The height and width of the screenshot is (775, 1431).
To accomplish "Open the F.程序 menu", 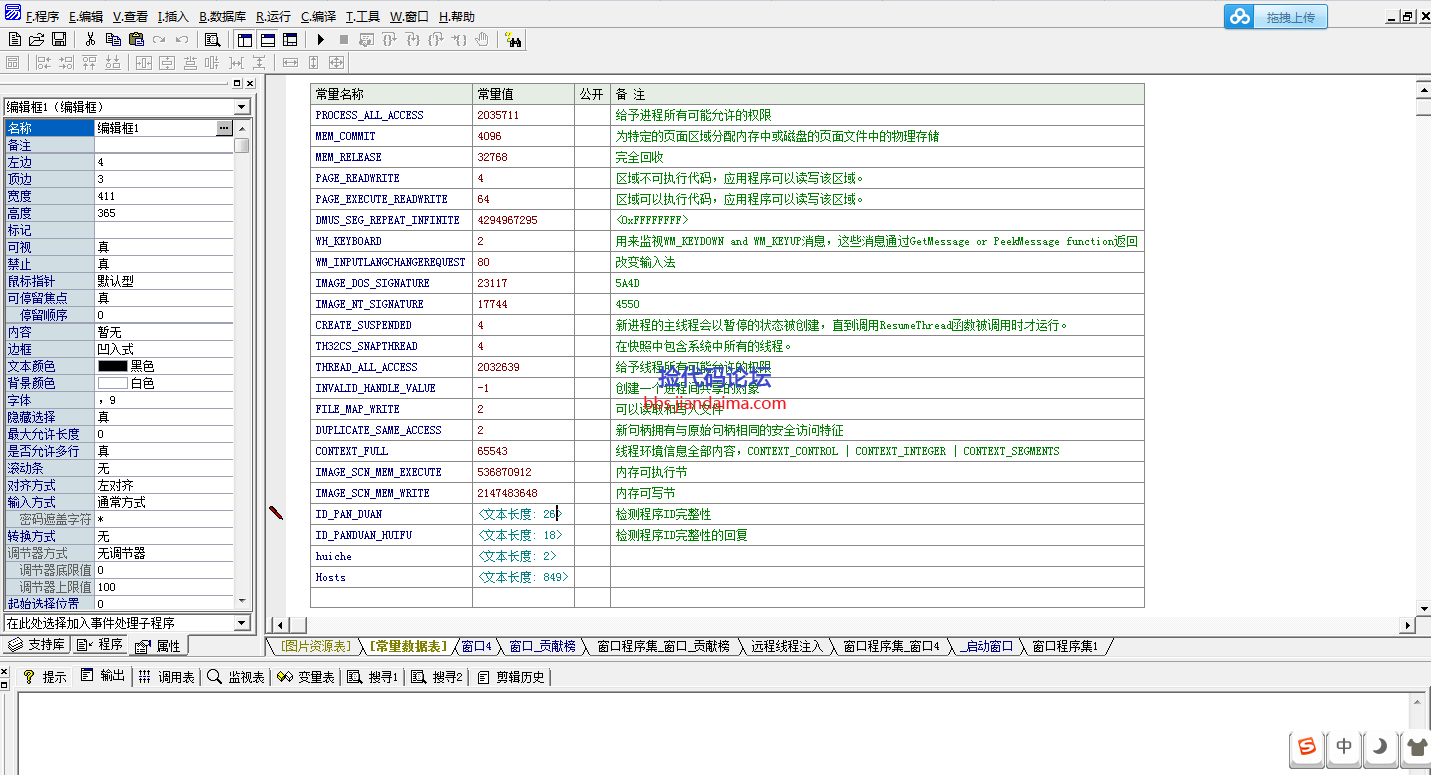I will coord(42,17).
